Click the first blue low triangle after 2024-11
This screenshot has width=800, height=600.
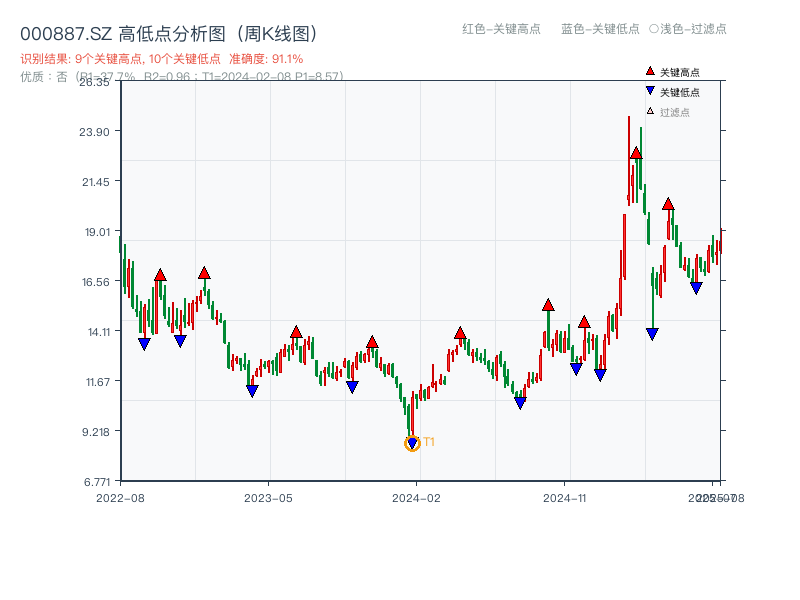tap(576, 369)
